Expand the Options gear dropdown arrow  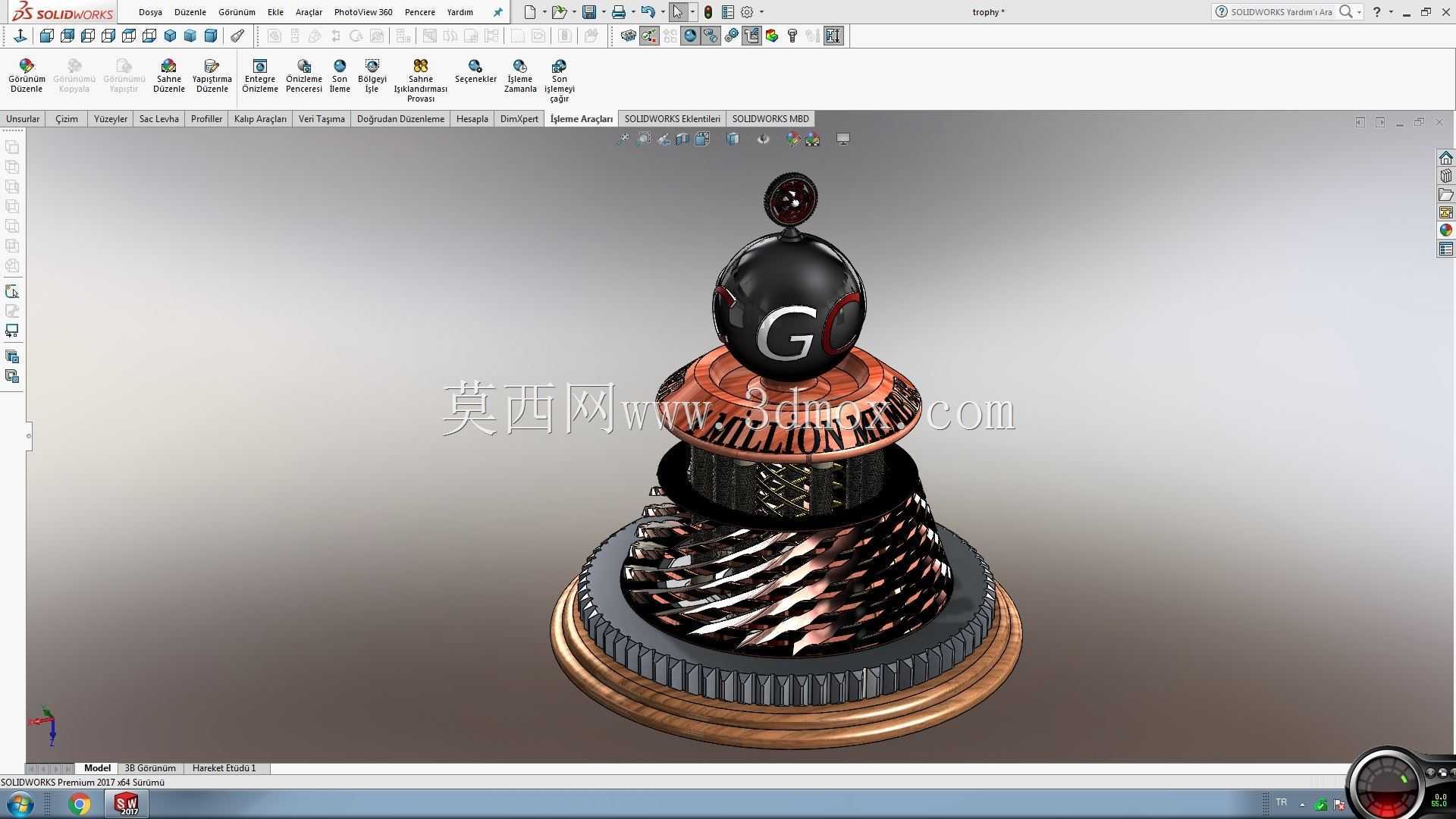point(761,12)
